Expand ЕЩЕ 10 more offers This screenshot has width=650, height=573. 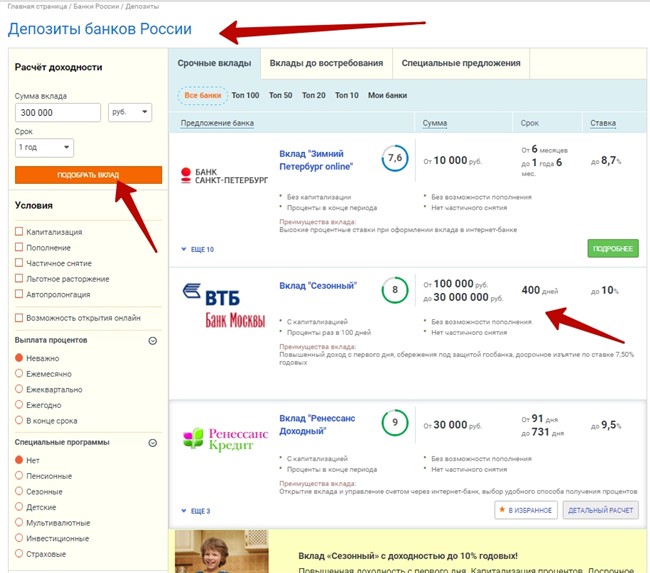click(197, 249)
